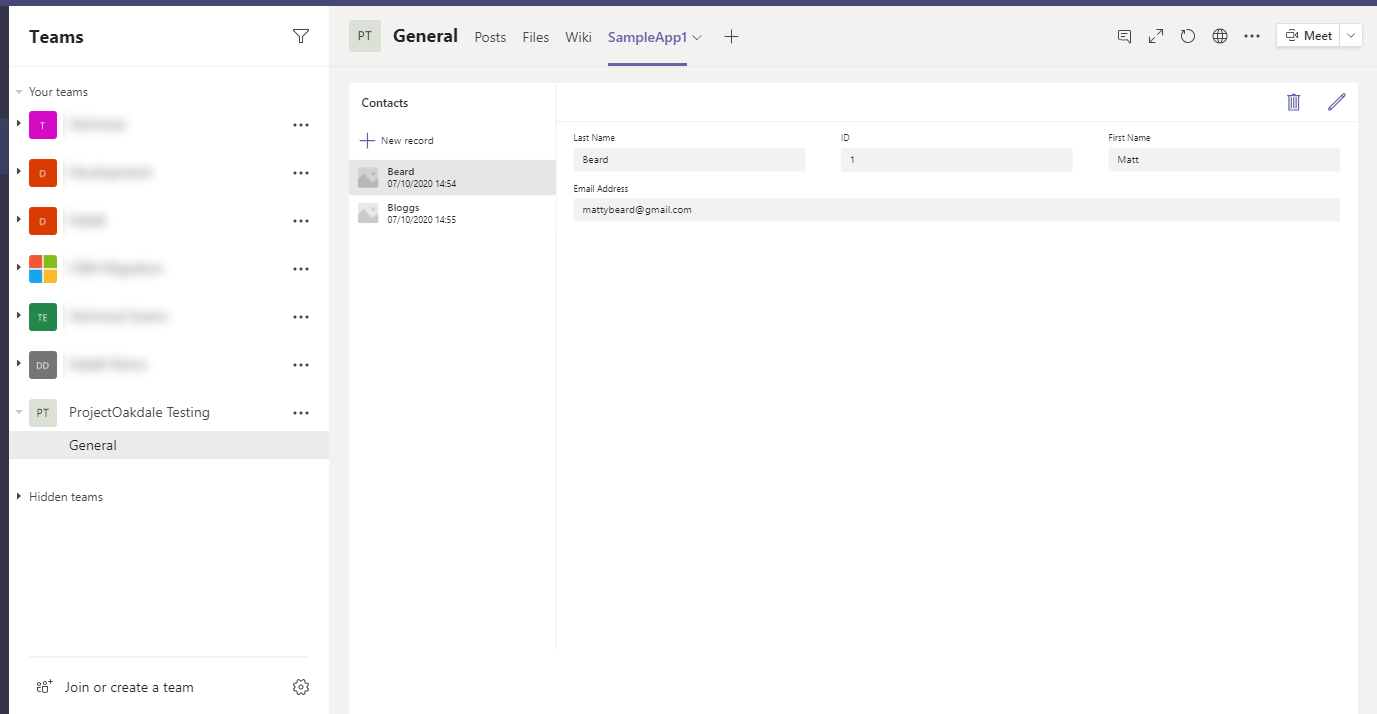Click the First Name field
1377x714 pixels.
click(1224, 160)
